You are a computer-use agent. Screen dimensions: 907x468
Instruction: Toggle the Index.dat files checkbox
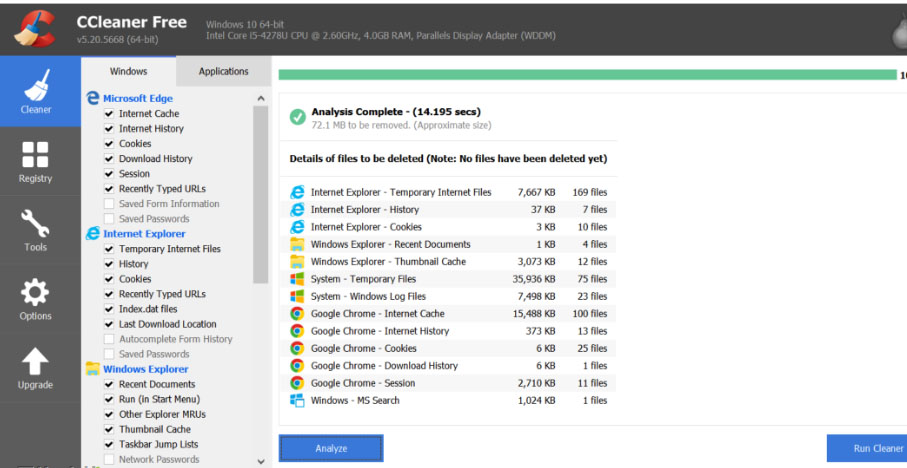point(109,309)
